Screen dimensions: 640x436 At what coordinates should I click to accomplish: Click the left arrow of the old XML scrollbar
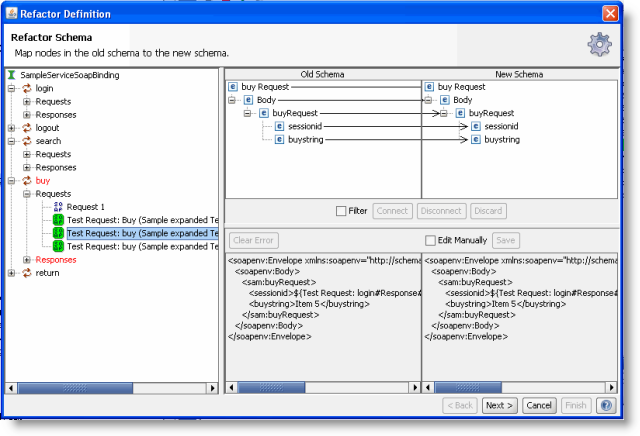coord(231,387)
